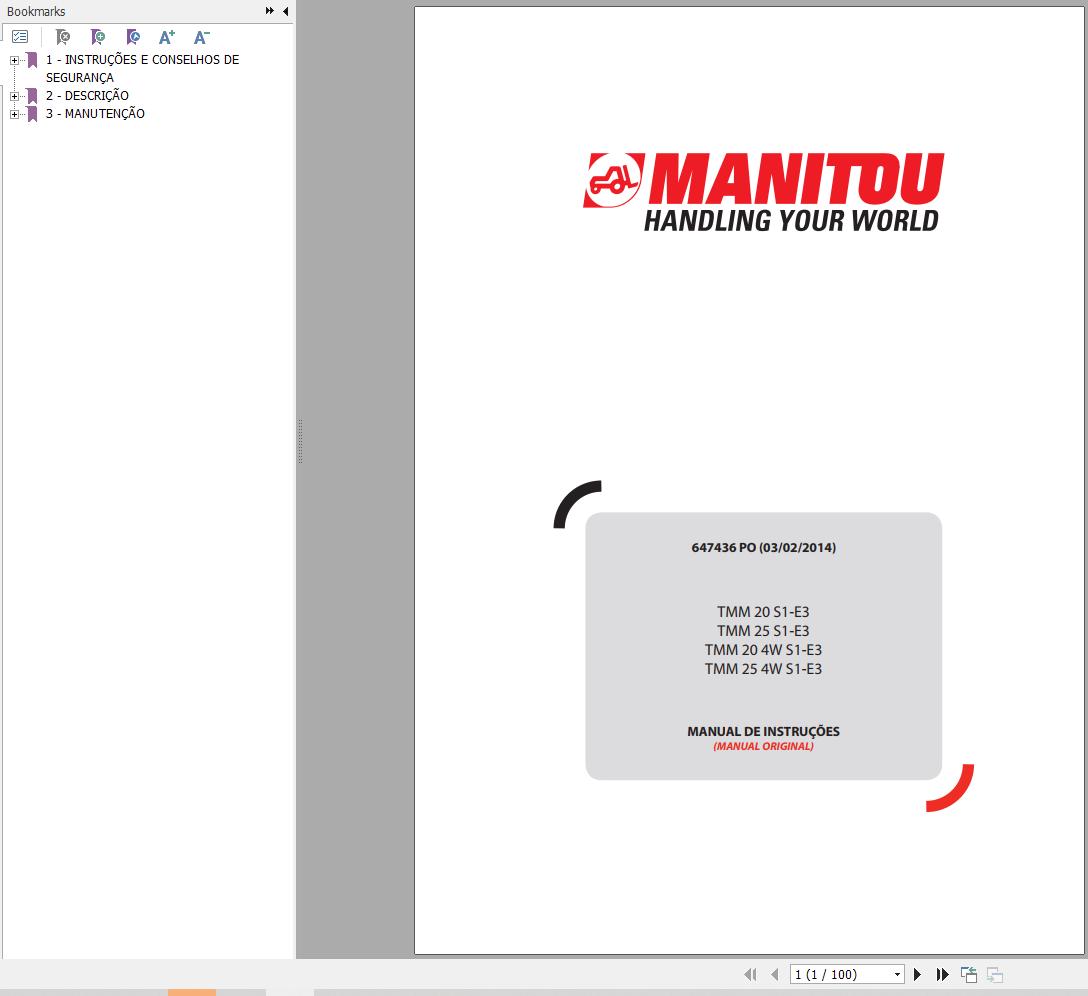Click the text TMM 20 4W S1-E3
The image size is (1088, 996).
pos(763,650)
